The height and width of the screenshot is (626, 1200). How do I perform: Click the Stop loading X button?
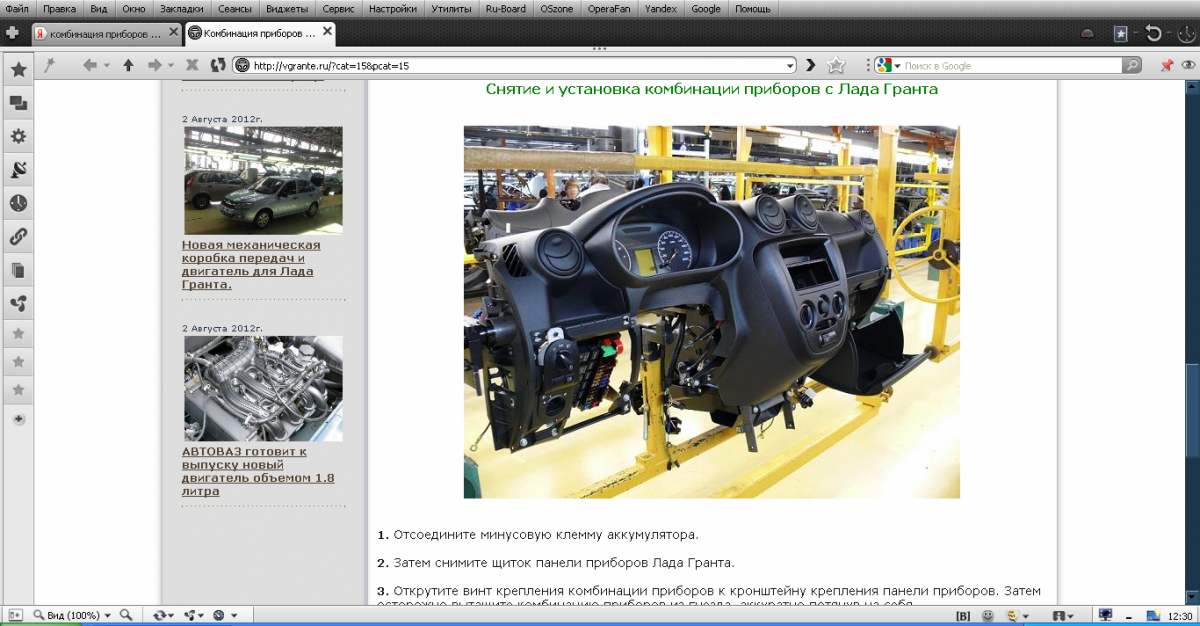(193, 66)
